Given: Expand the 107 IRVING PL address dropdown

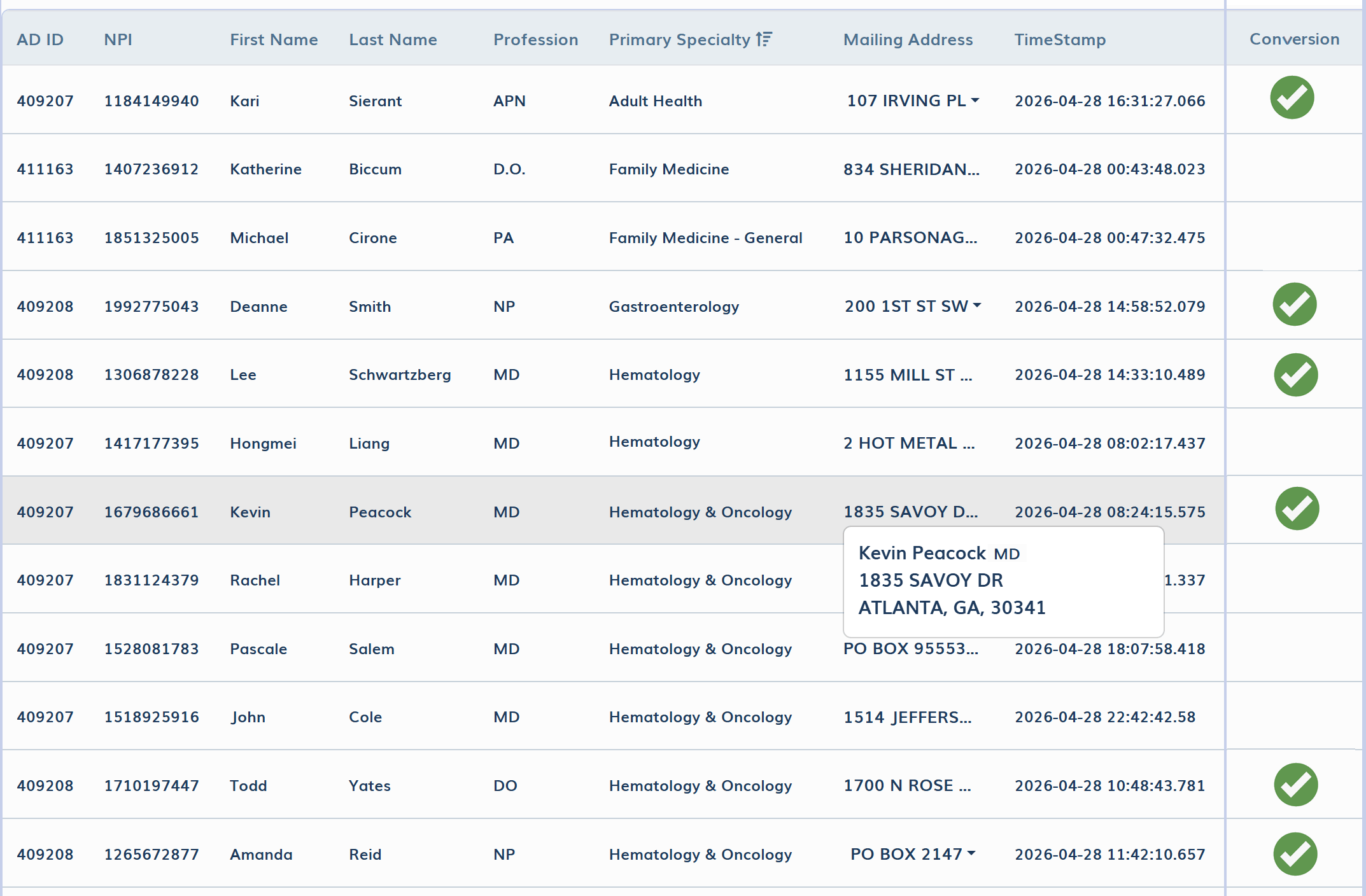Looking at the screenshot, I should 975,101.
